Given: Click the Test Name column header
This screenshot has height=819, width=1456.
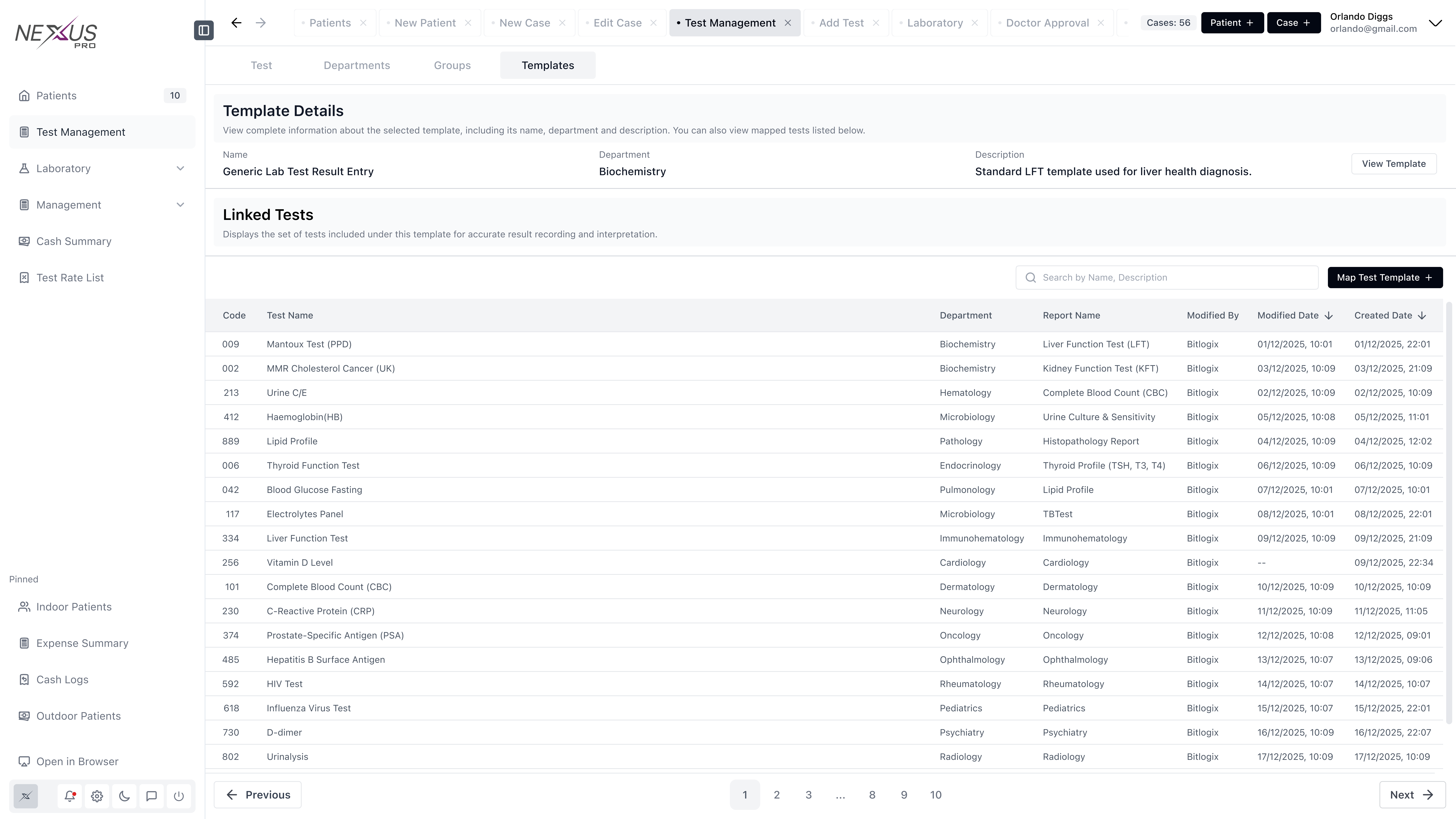Looking at the screenshot, I should (x=290, y=316).
